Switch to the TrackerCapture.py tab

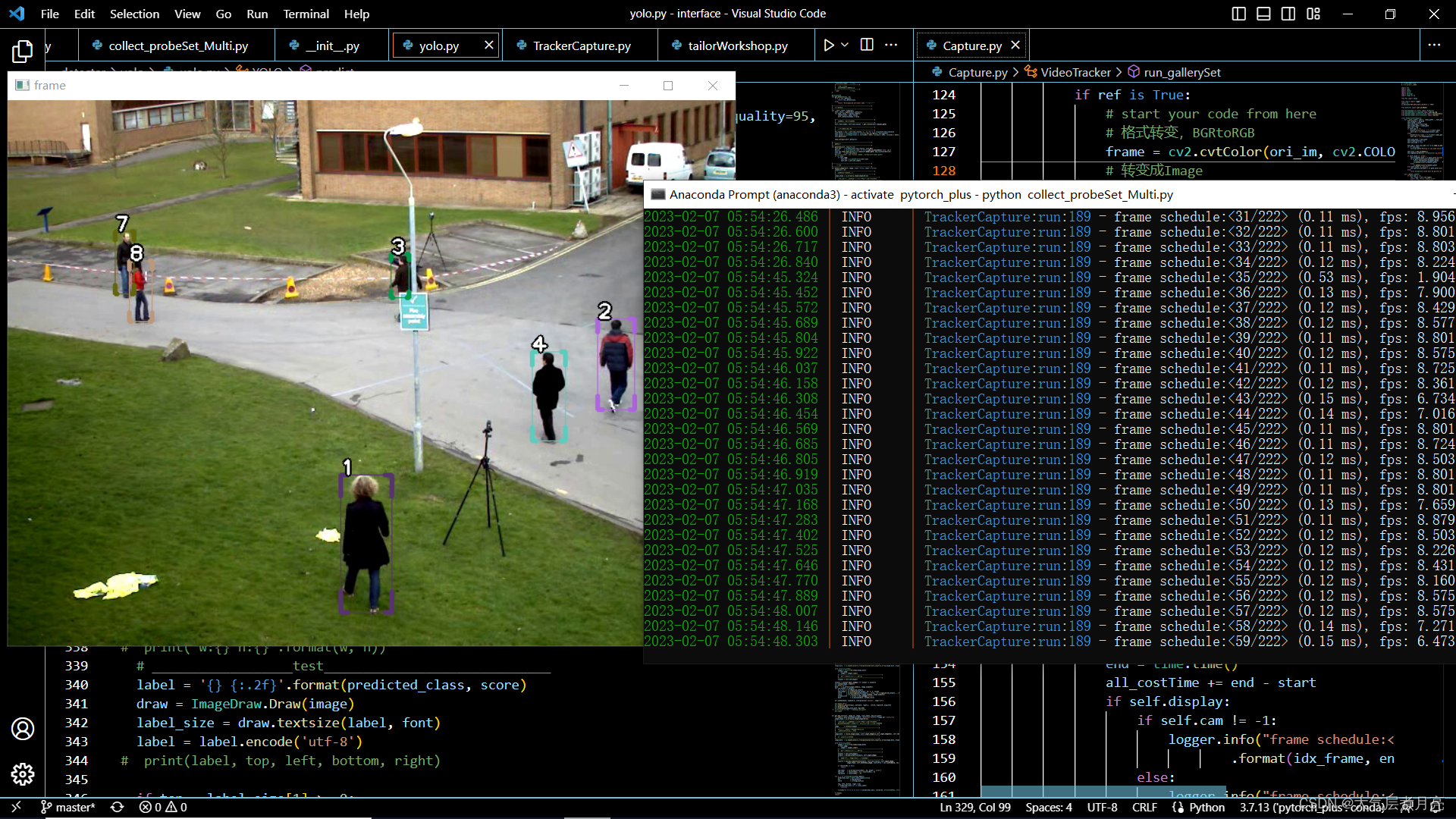[x=581, y=45]
